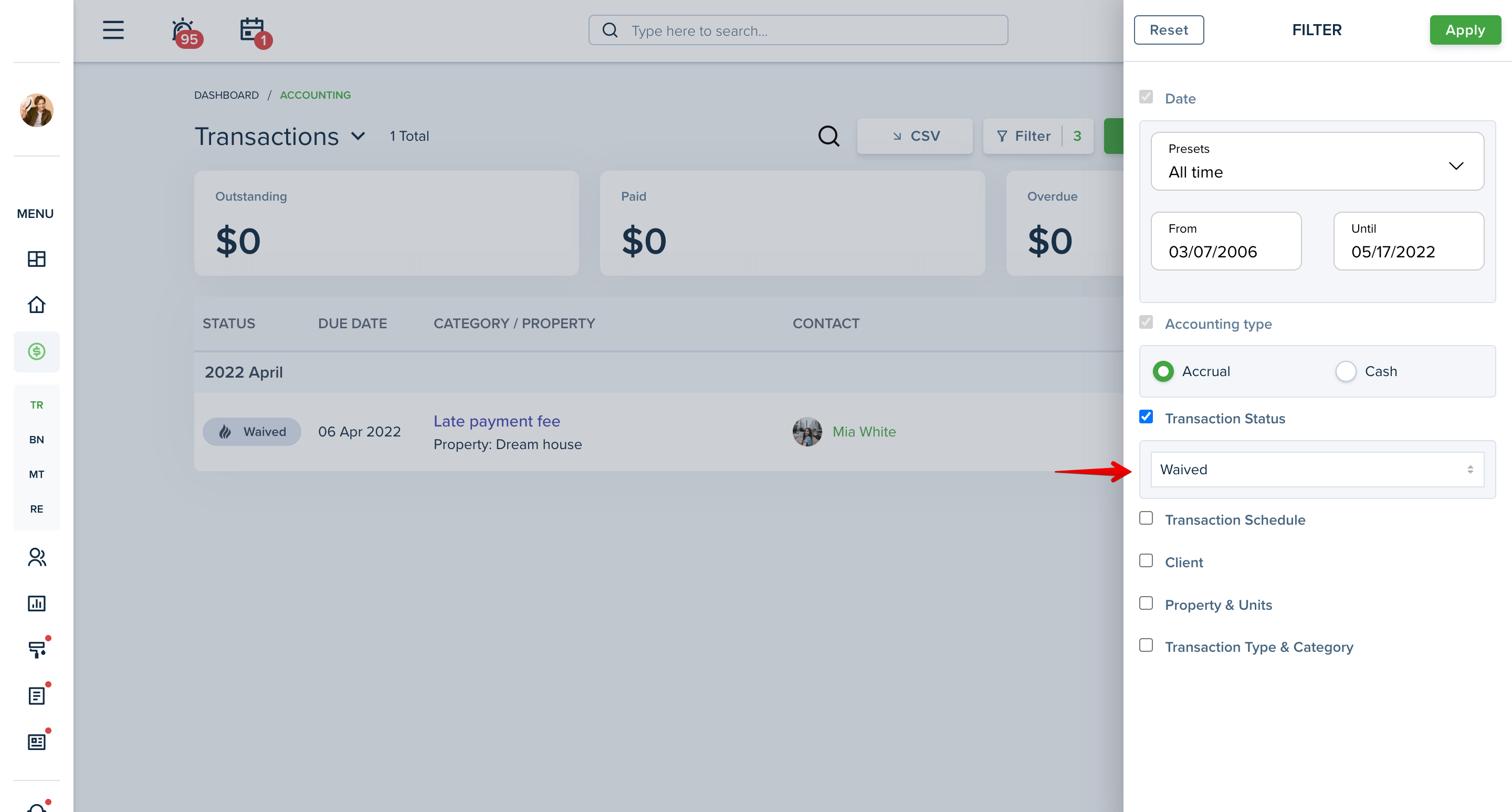Open Mia White contact link
Viewport: 1512px width, 812px height.
864,431
